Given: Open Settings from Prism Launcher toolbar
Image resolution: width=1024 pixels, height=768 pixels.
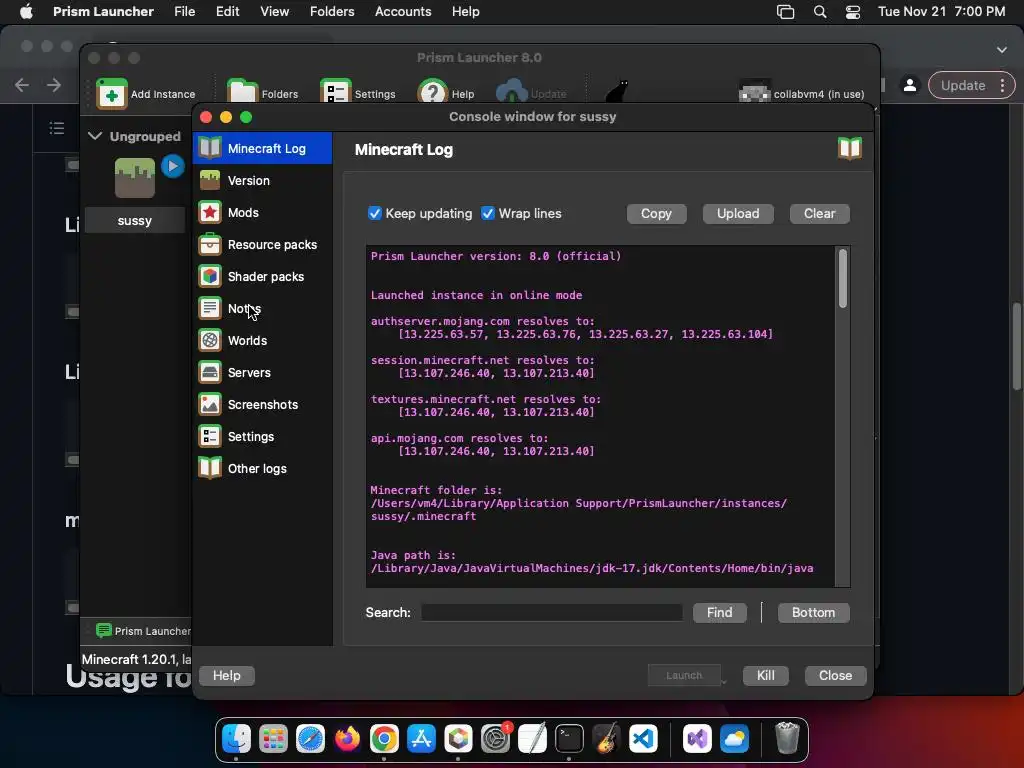Looking at the screenshot, I should (x=358, y=93).
